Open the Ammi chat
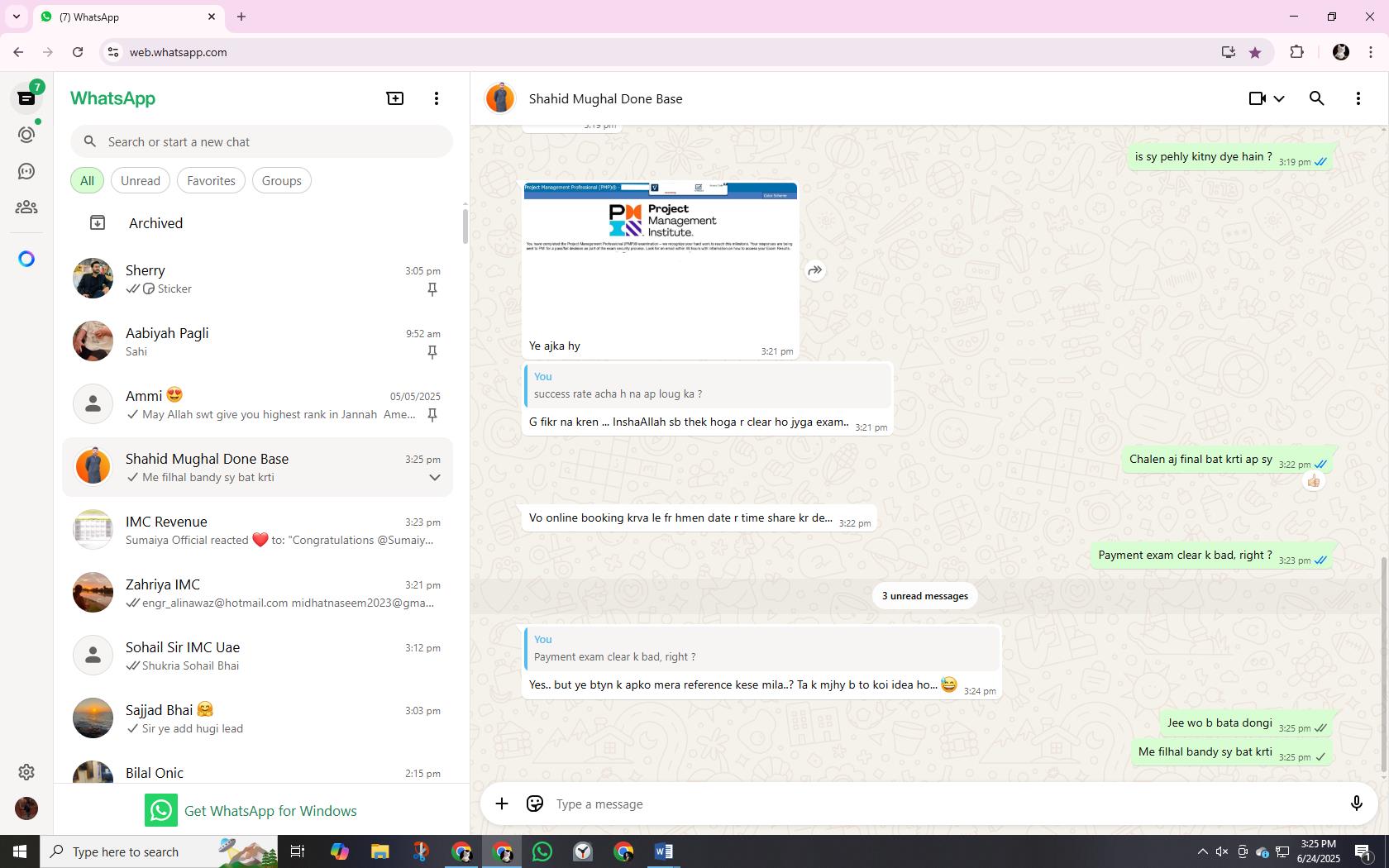The width and height of the screenshot is (1389, 868). pos(258,405)
